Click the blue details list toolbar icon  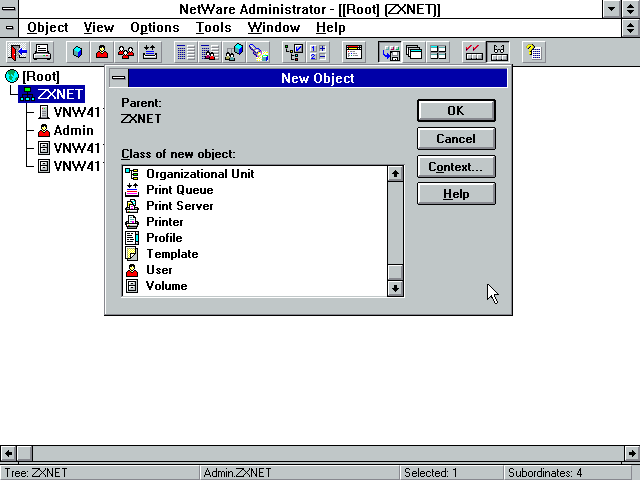(x=186, y=52)
